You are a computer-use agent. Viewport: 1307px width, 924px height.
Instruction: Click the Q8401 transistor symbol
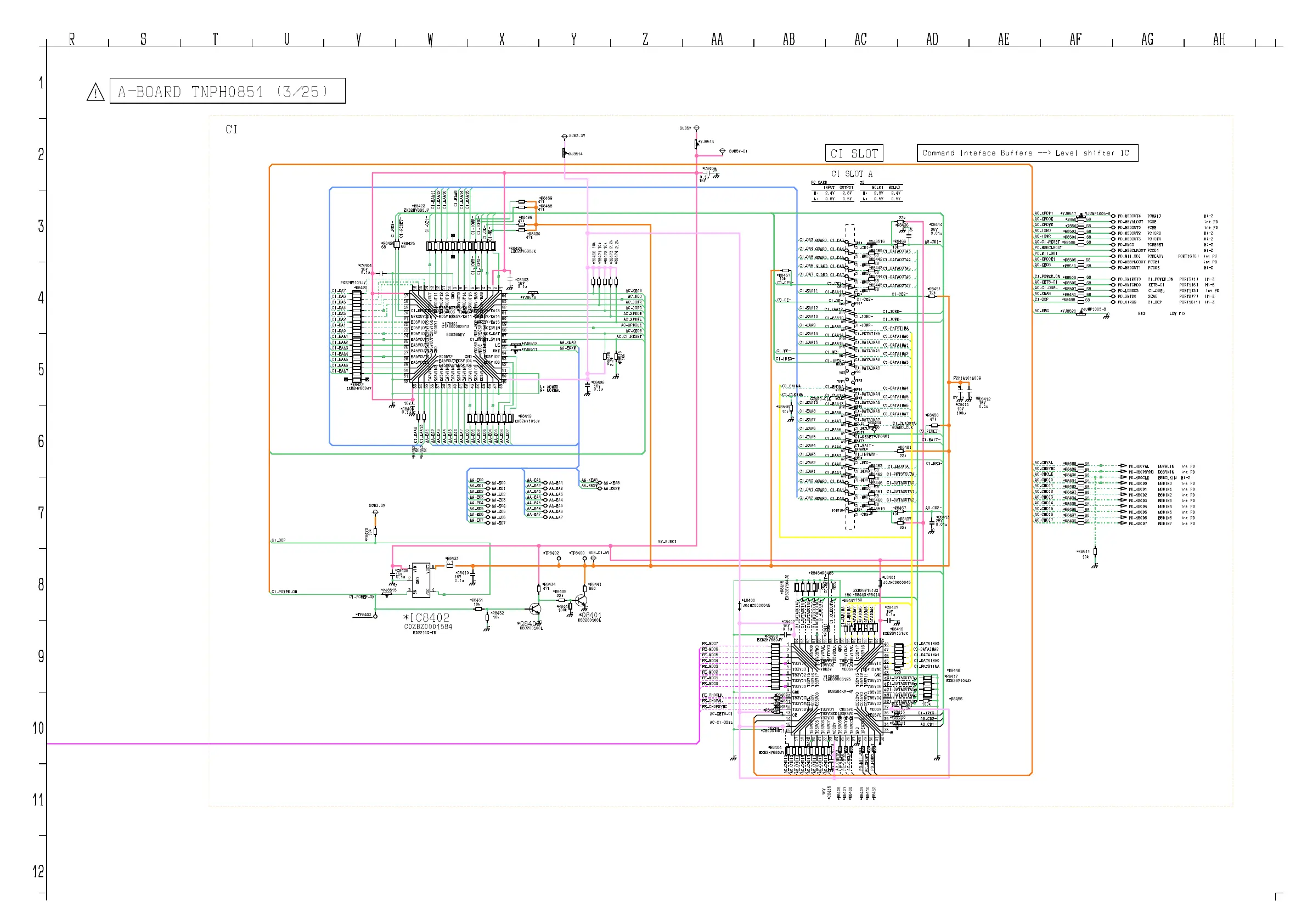coord(581,601)
